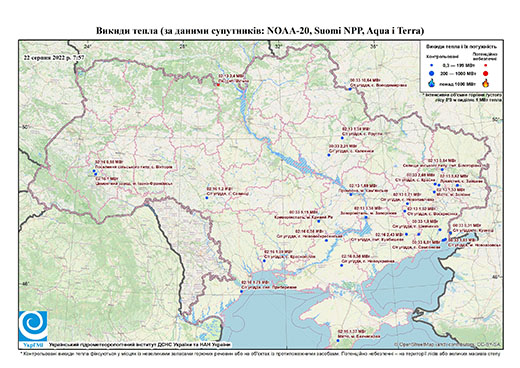Screen dimensions: 520x368
Task: Click the institute name caption beside the logo
Action: (x=140, y=344)
